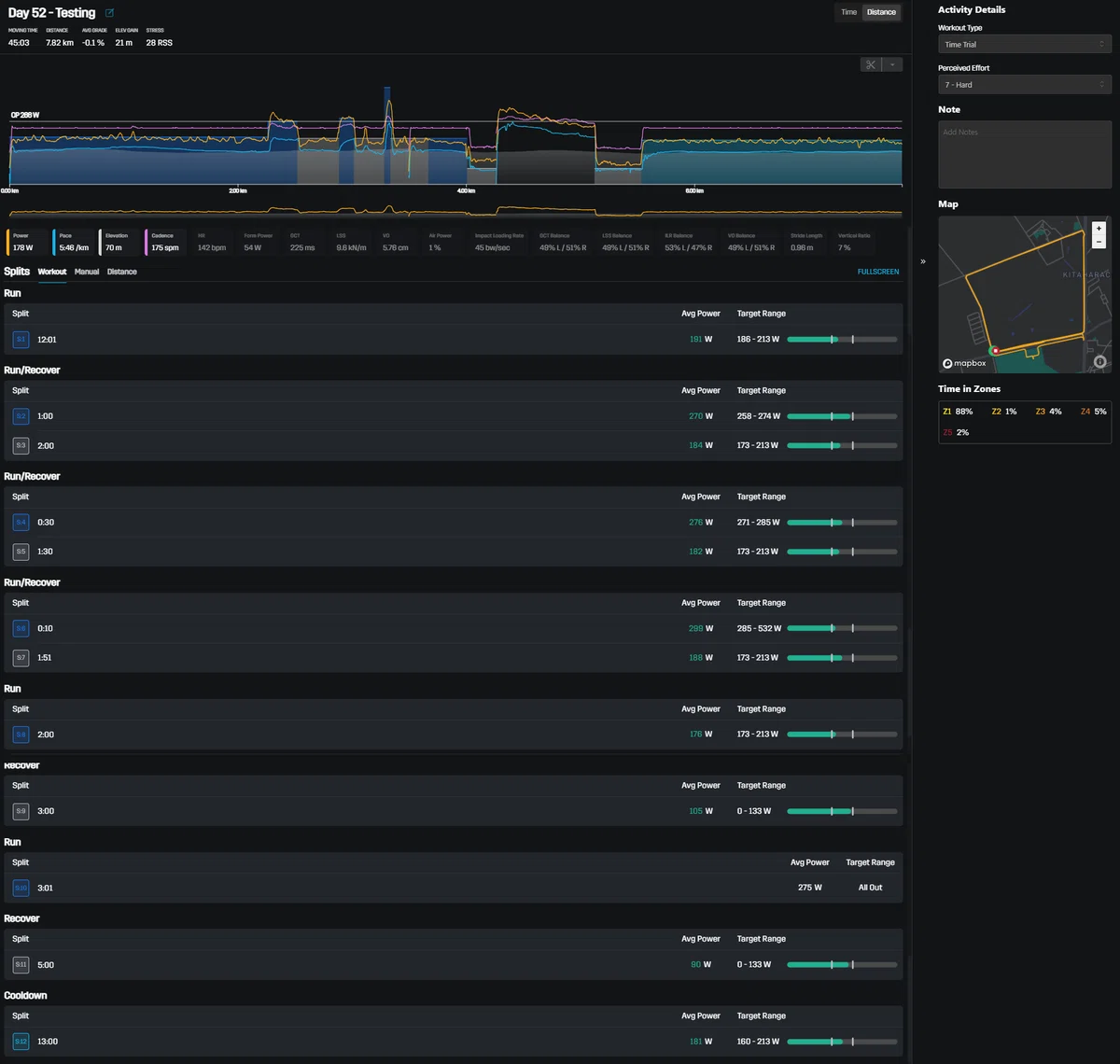Click the map zoom out minus button
This screenshot has height=1064, width=1120.
[x=1099, y=242]
